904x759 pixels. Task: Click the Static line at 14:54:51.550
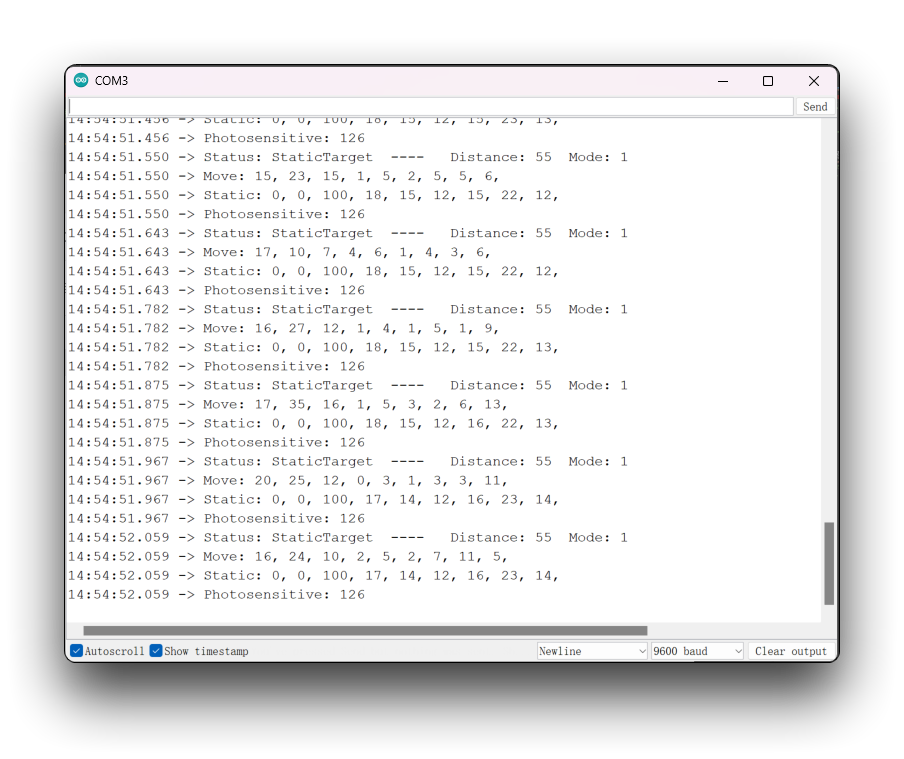(x=313, y=195)
